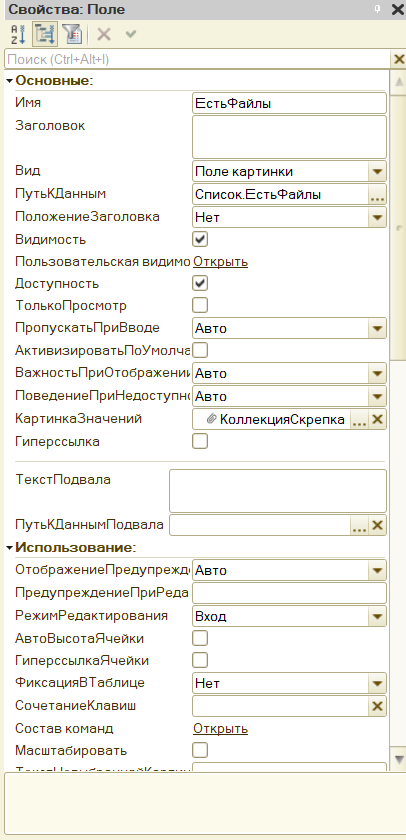Open the РежимРедактирования dropdown showing Вход
The height and width of the screenshot is (840, 406).
(377, 617)
